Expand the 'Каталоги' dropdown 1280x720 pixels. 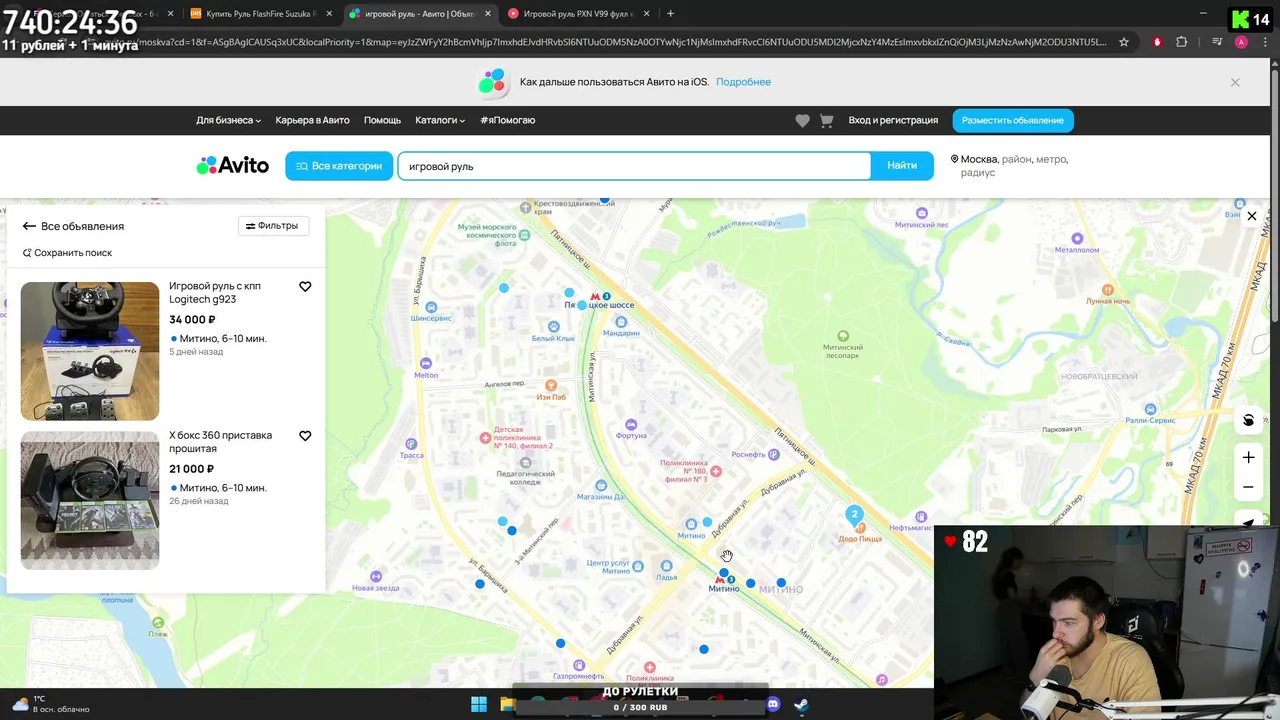coord(440,120)
